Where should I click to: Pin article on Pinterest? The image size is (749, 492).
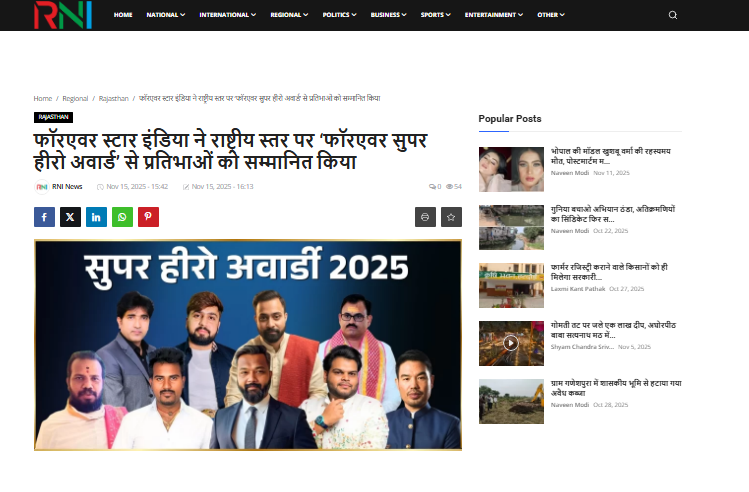click(148, 217)
